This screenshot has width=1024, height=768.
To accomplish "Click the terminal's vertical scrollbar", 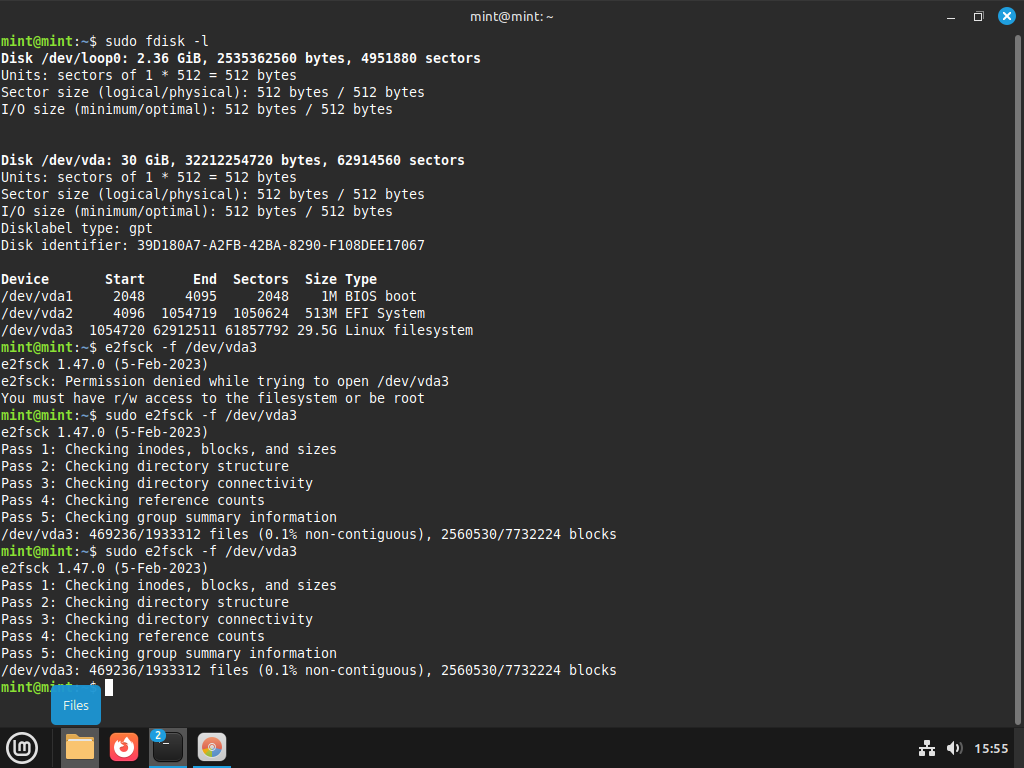I will pyautogui.click(x=1019, y=380).
